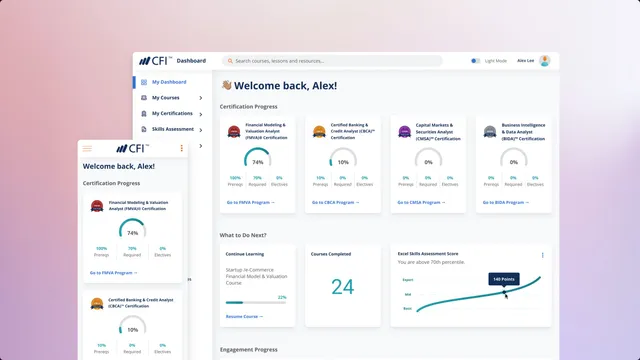Click the 0% gauge on CMSA card

click(428, 157)
